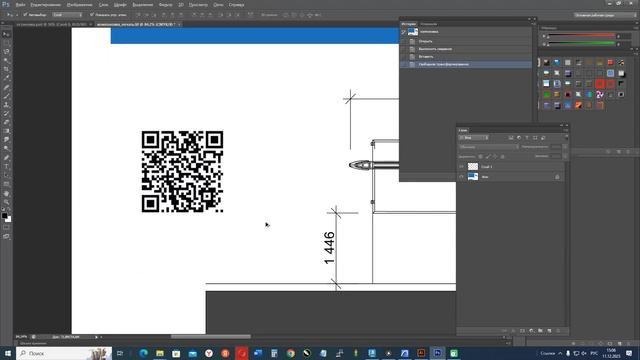The width and height of the screenshot is (640, 360).
Task: Select the Blur tool
Action: (x=6, y=140)
